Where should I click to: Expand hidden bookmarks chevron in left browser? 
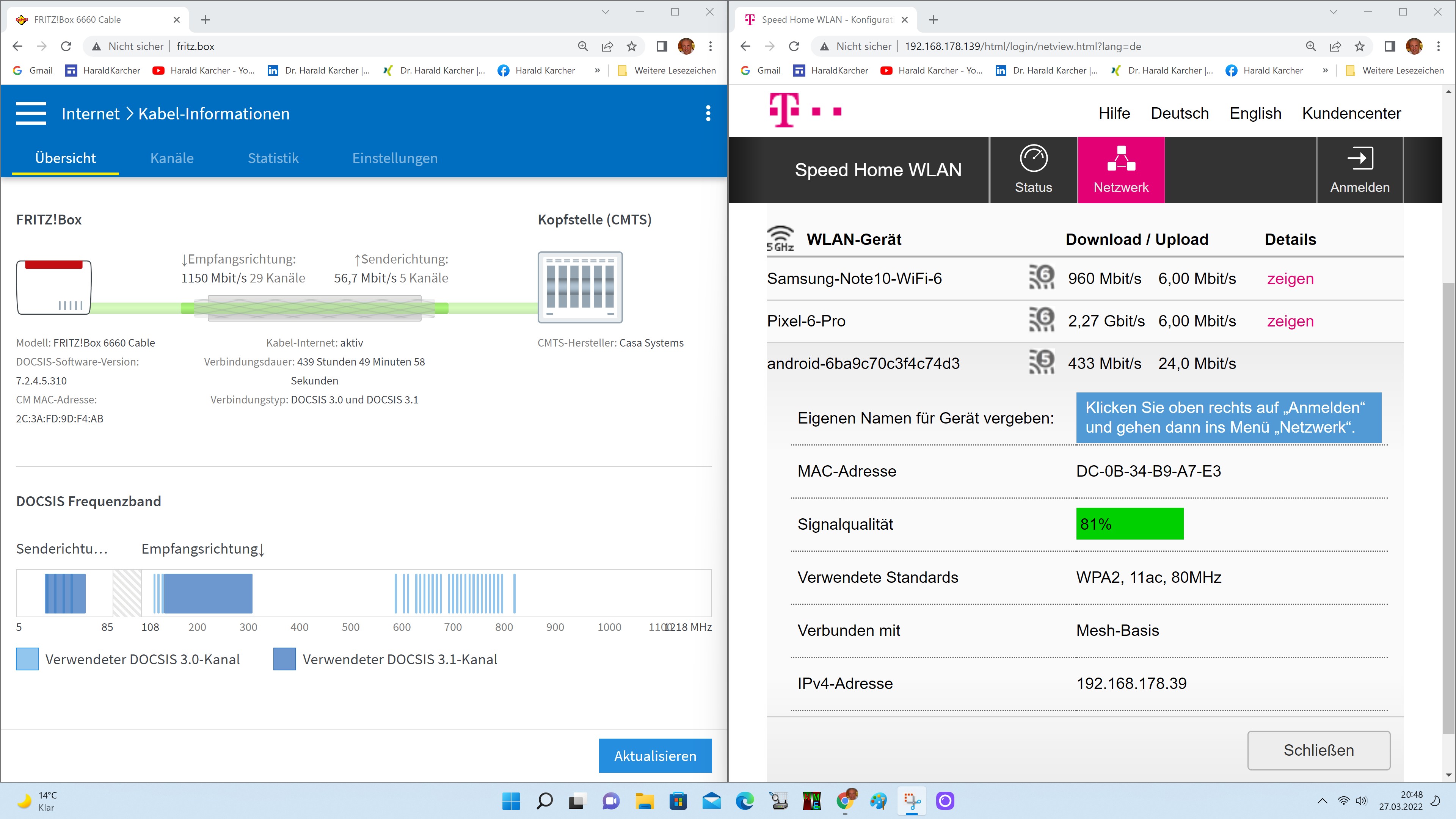[x=597, y=70]
